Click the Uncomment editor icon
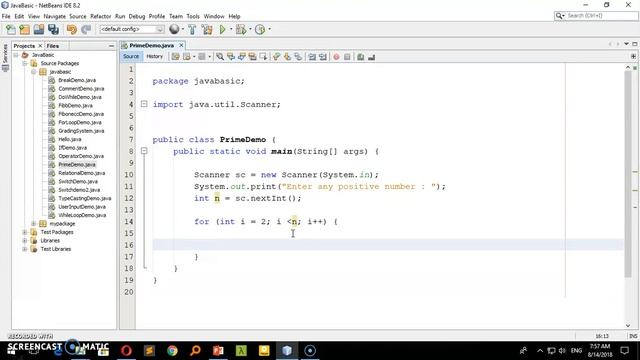640x360 pixels. pos(371,57)
